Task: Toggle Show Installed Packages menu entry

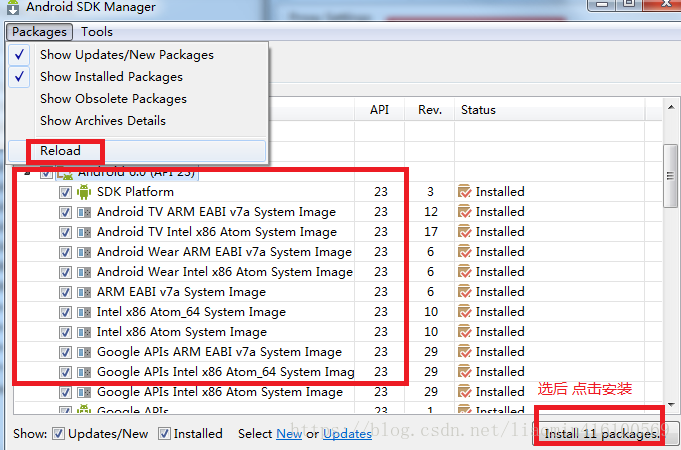Action: coord(137,77)
